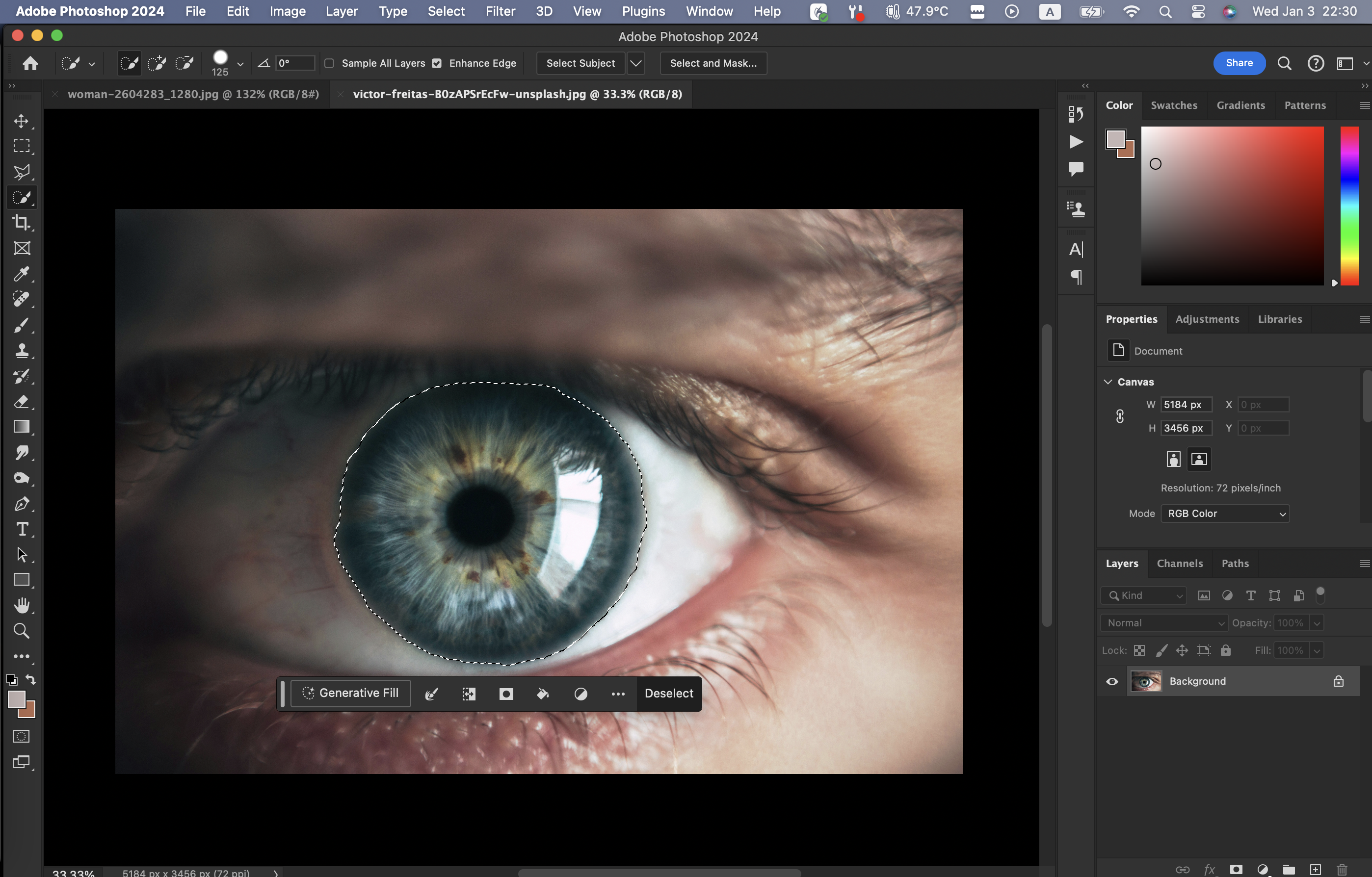Enable the Sample All Layers checkbox
The image size is (1372, 877).
(329, 63)
